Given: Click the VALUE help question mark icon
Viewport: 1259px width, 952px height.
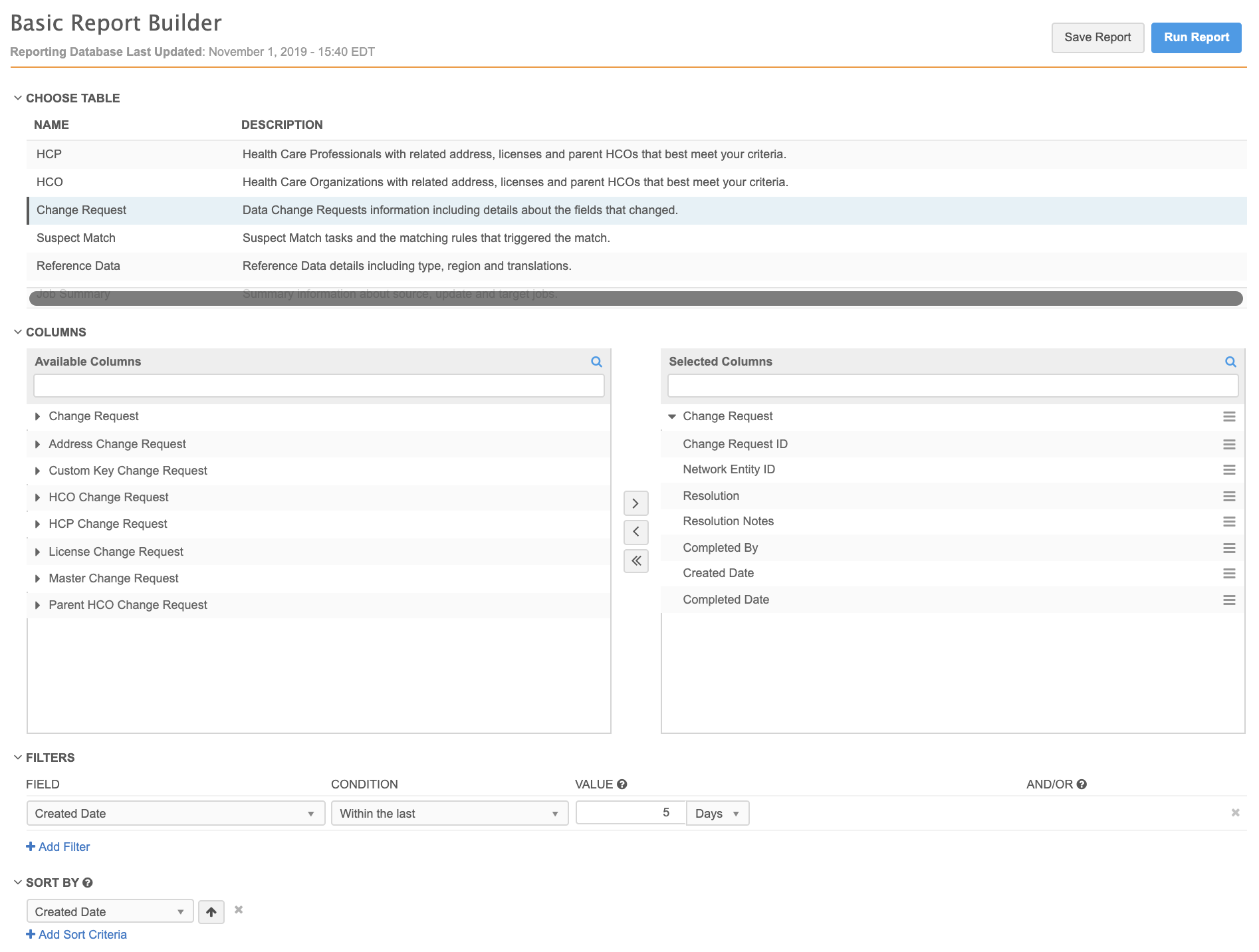Looking at the screenshot, I should 622,784.
